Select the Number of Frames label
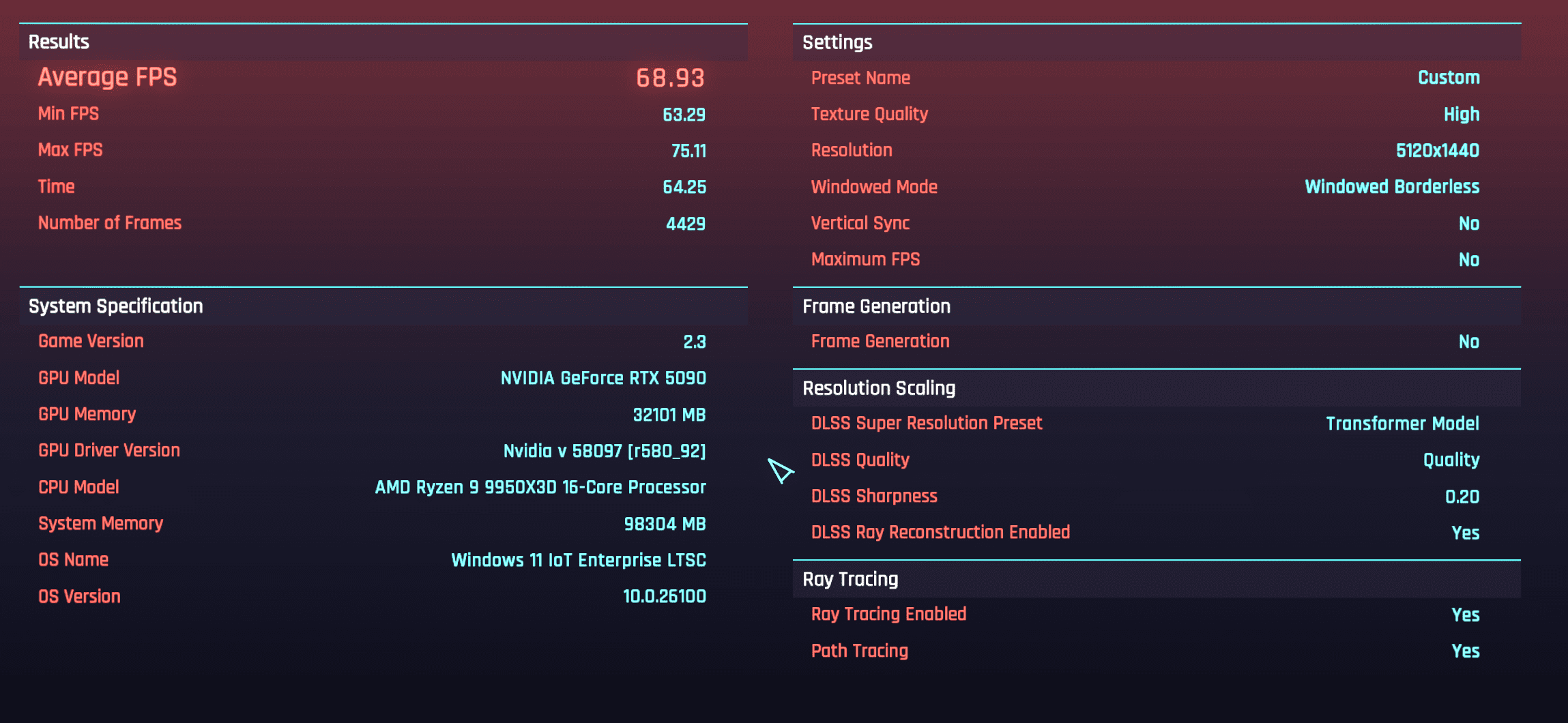 click(110, 223)
